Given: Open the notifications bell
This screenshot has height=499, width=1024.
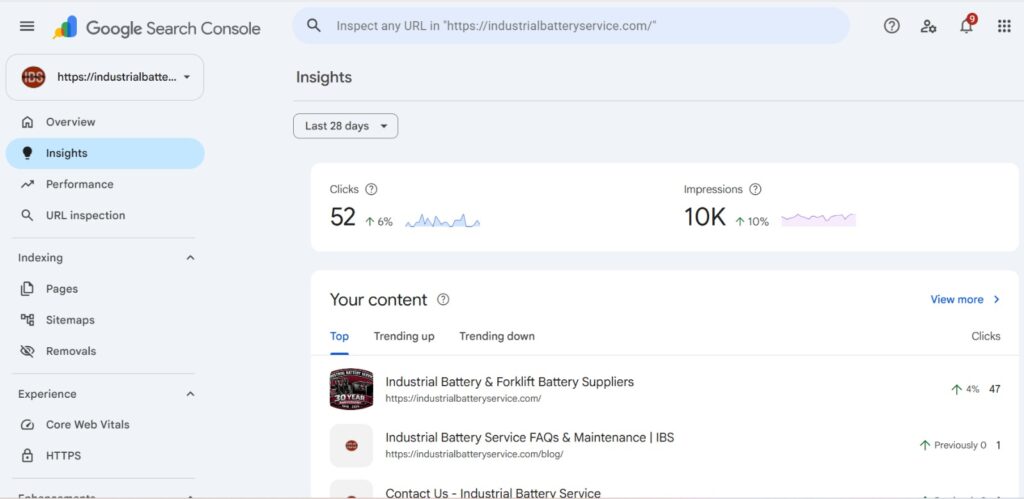Looking at the screenshot, I should tap(967, 26).
